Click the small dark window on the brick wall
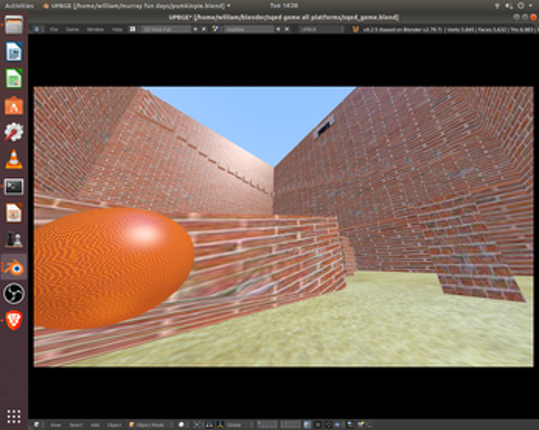The width and height of the screenshot is (539, 430). click(x=323, y=129)
